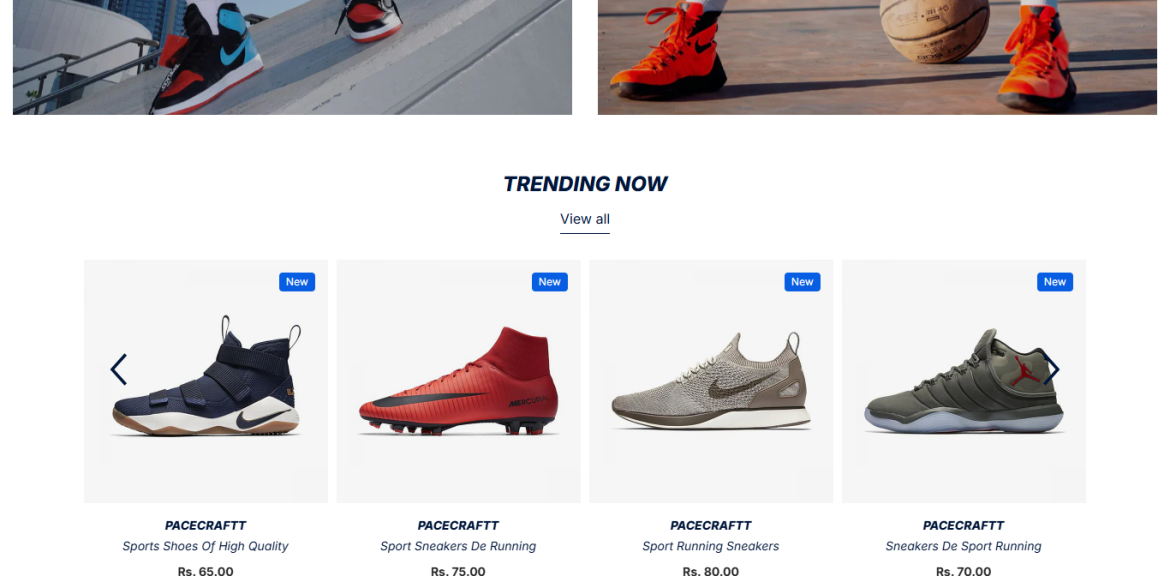Screen dimensions: 1170x576
Task: Select the navy high-top shoe image
Action: click(x=206, y=381)
